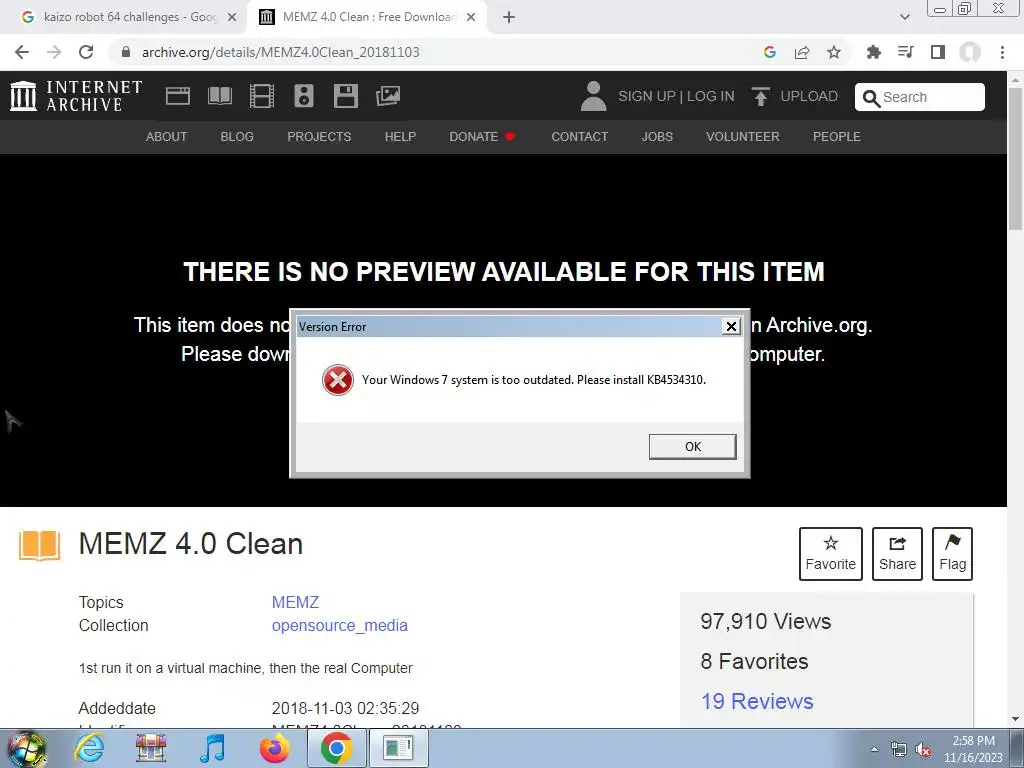Screen dimensions: 1024x768
Task: Open the Audio speaker icon
Action: [x=304, y=96]
